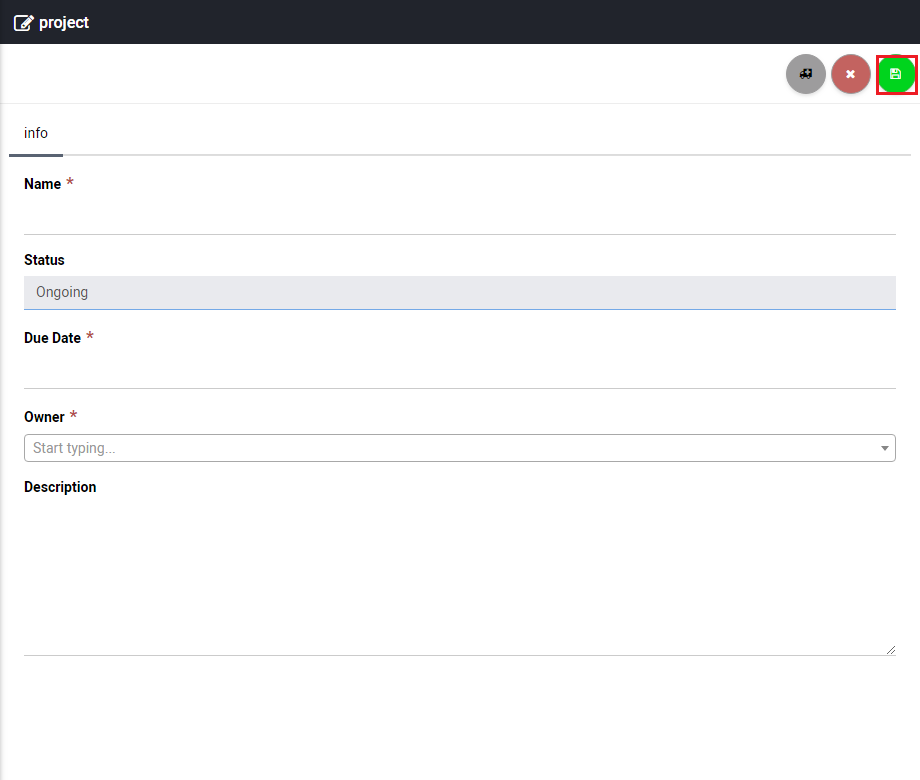Click the green save floppy disk button

click(x=896, y=74)
